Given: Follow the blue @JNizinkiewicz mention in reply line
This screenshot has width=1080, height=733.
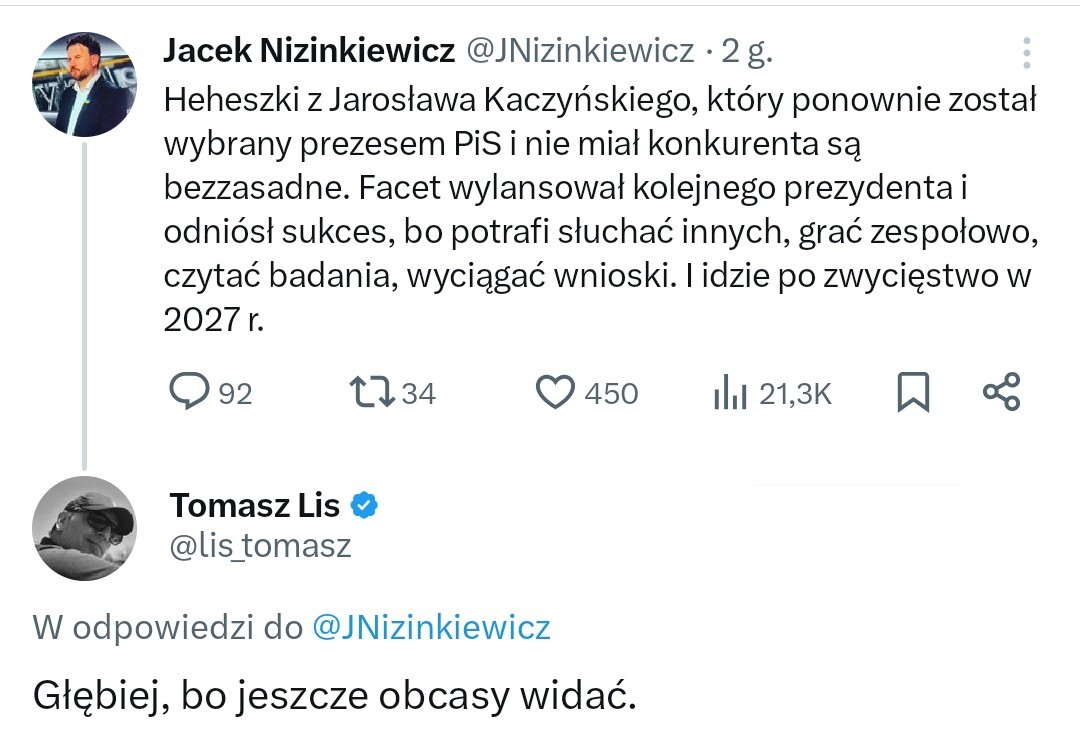Looking at the screenshot, I should (431, 627).
